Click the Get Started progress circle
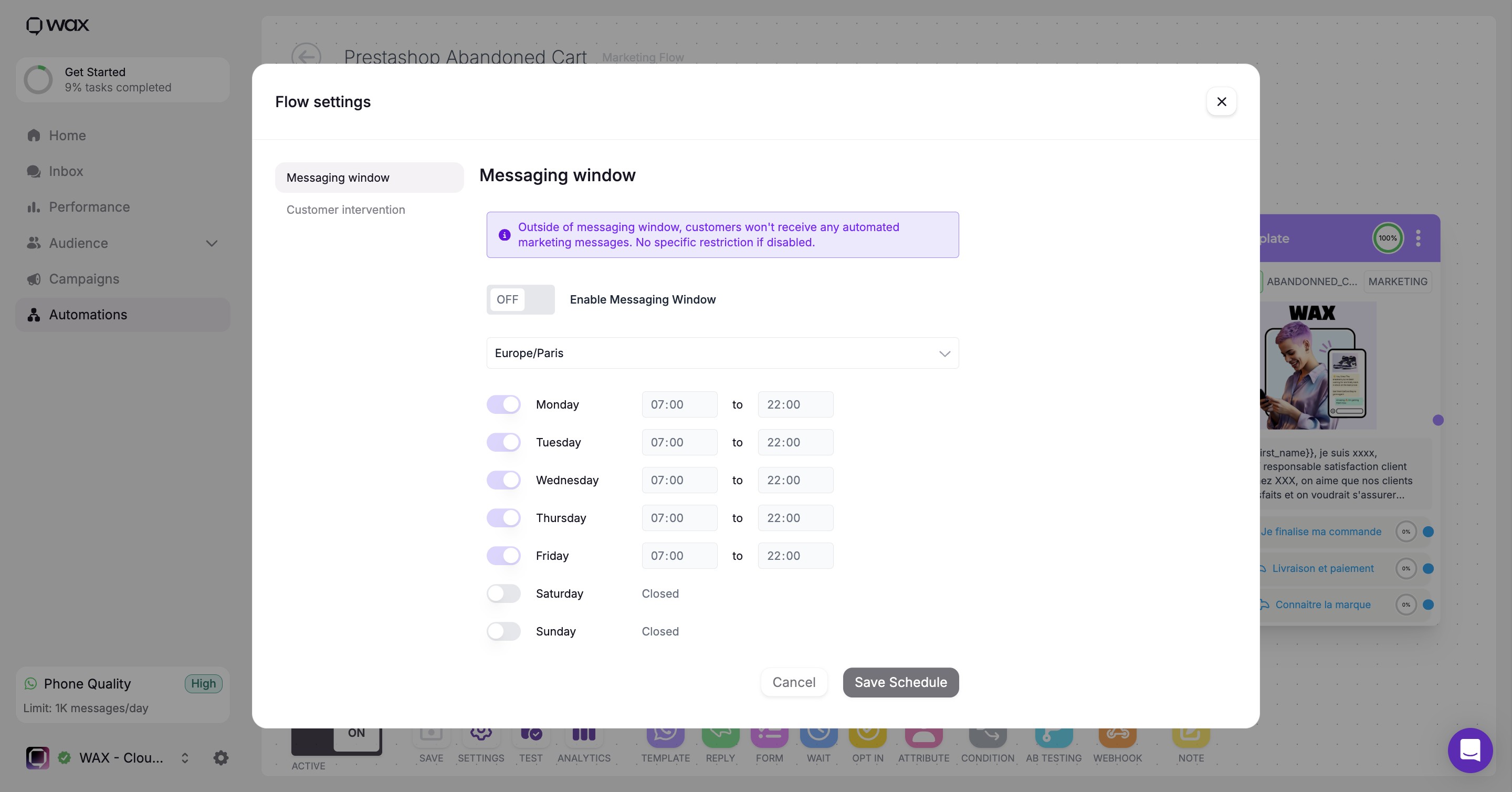1512x792 pixels. tap(38, 80)
